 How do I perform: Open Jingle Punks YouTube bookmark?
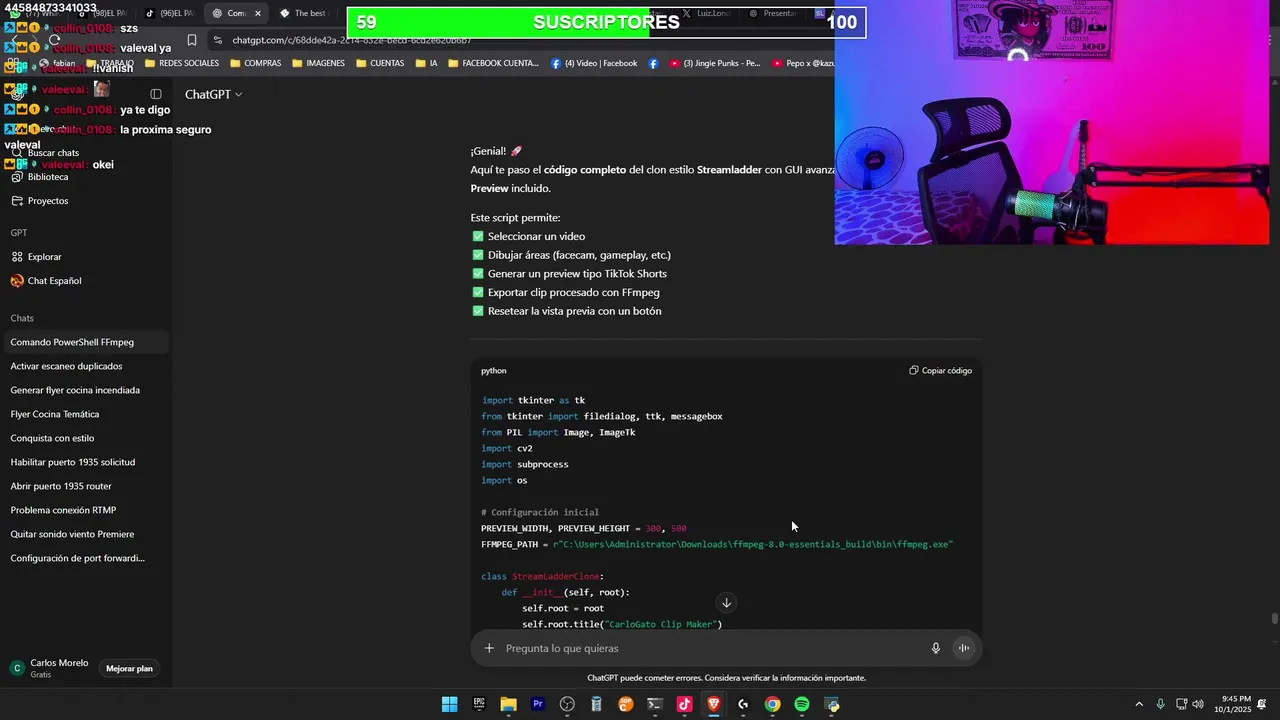point(715,63)
